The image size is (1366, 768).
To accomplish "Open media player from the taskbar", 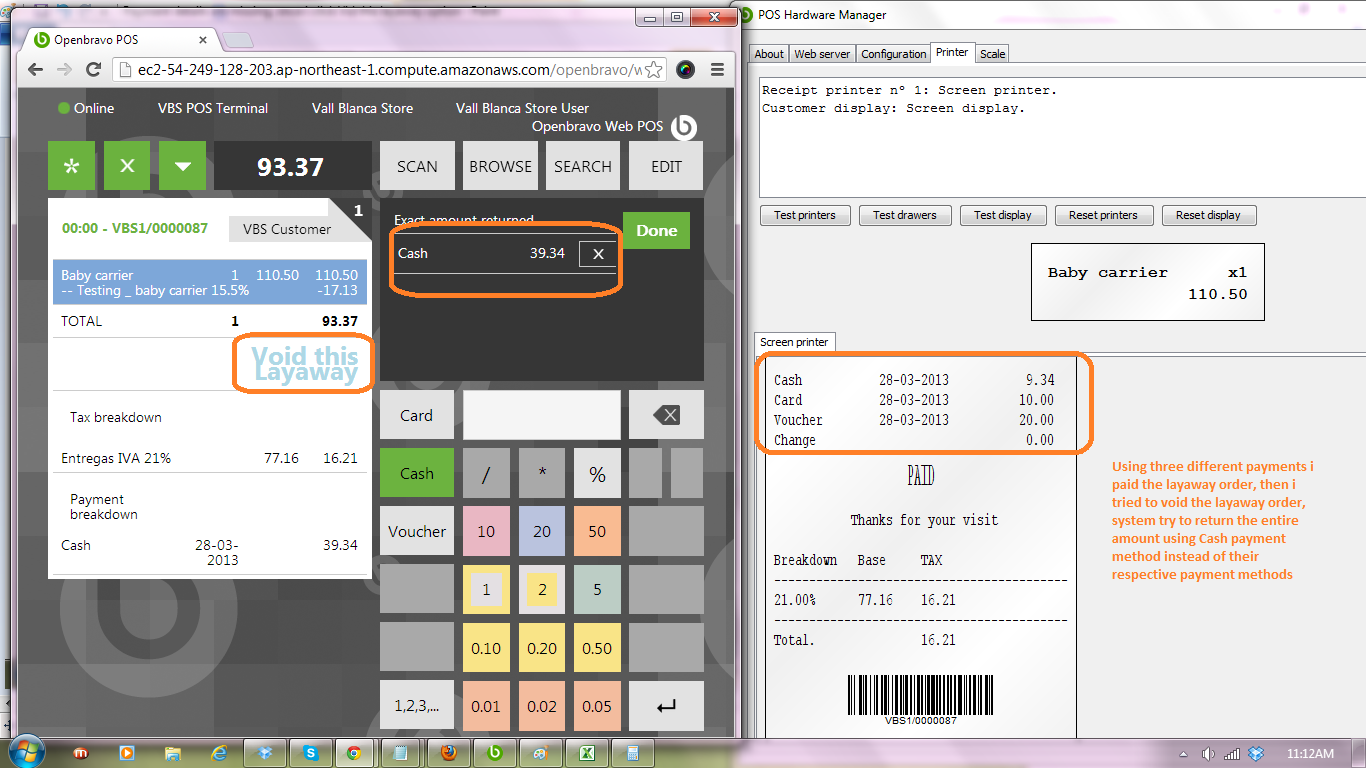I will tap(127, 753).
